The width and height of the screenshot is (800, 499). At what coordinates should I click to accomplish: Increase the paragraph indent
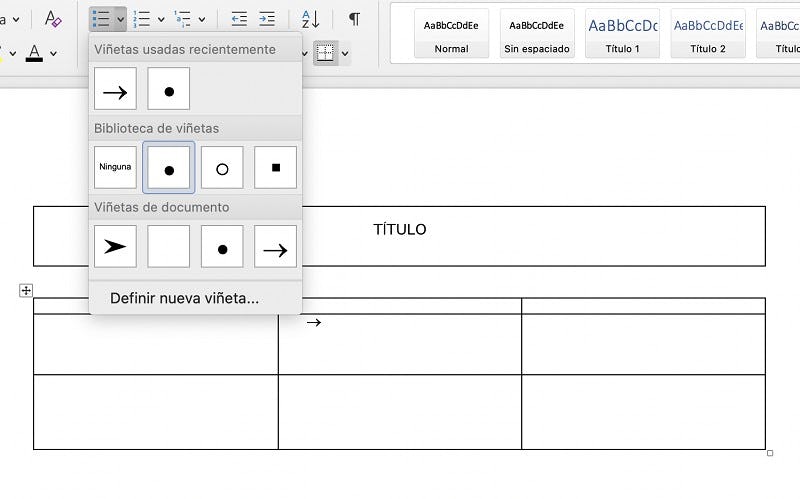(x=267, y=18)
